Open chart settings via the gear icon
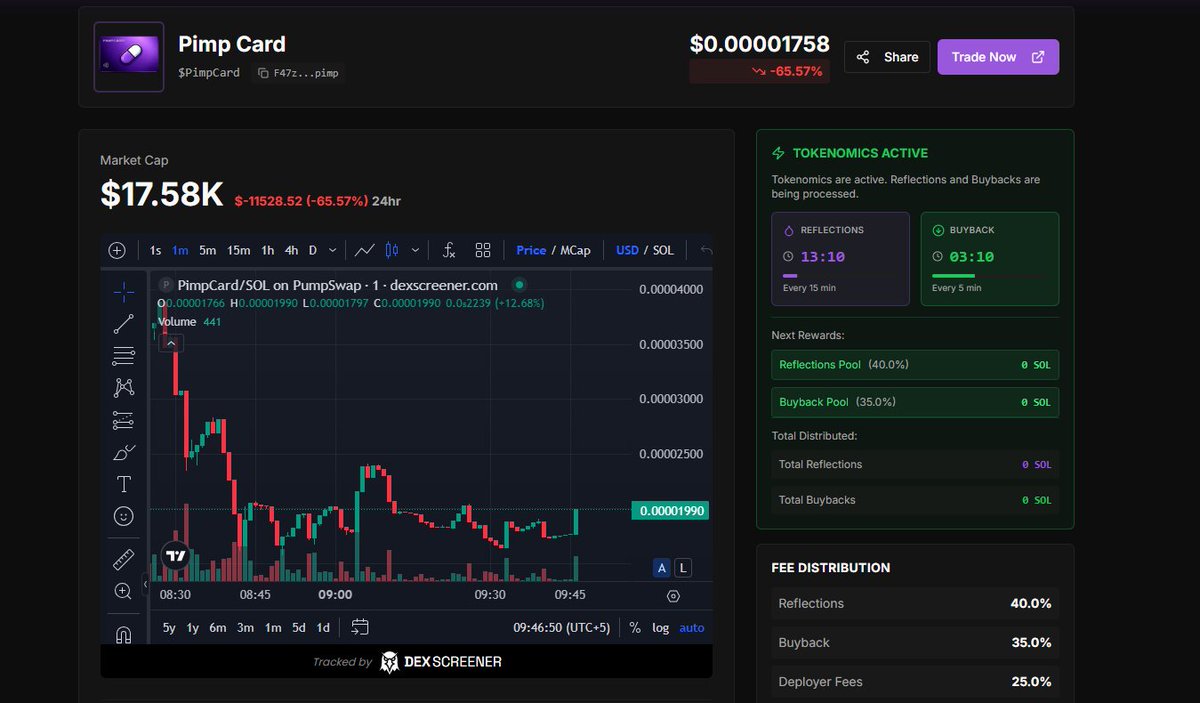 (x=673, y=596)
